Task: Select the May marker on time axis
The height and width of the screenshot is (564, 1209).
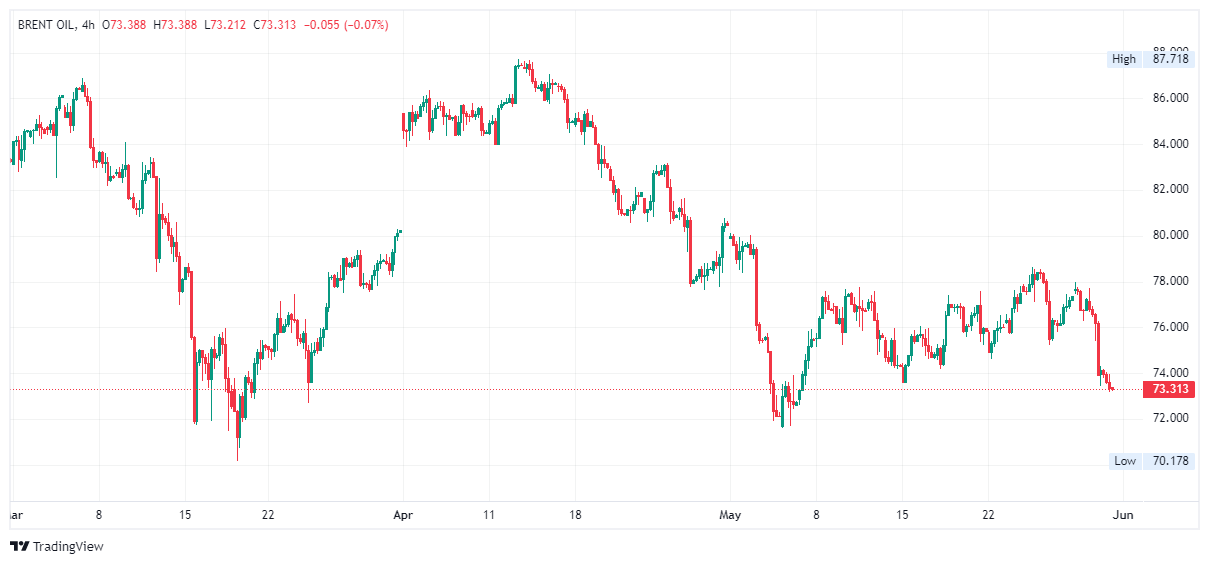Action: (729, 515)
